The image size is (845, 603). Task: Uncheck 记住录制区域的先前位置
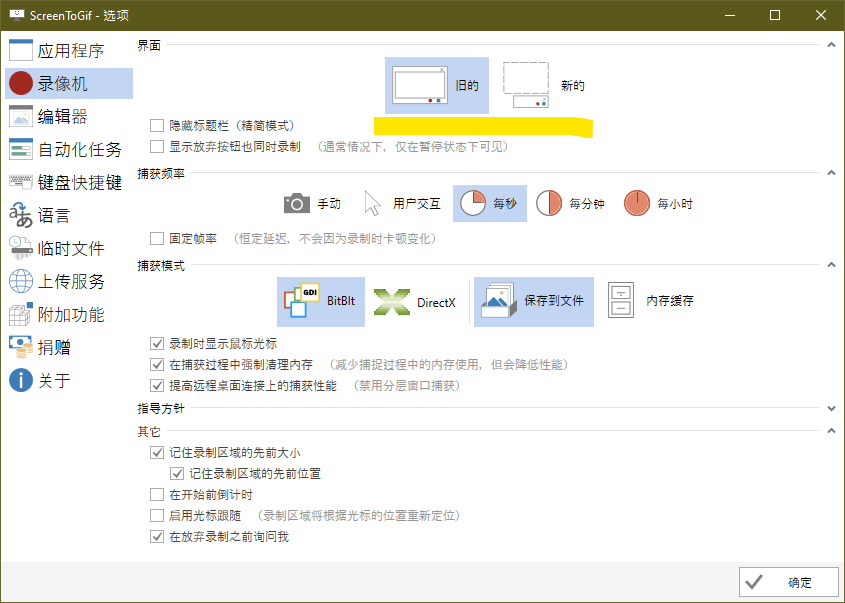(177, 473)
